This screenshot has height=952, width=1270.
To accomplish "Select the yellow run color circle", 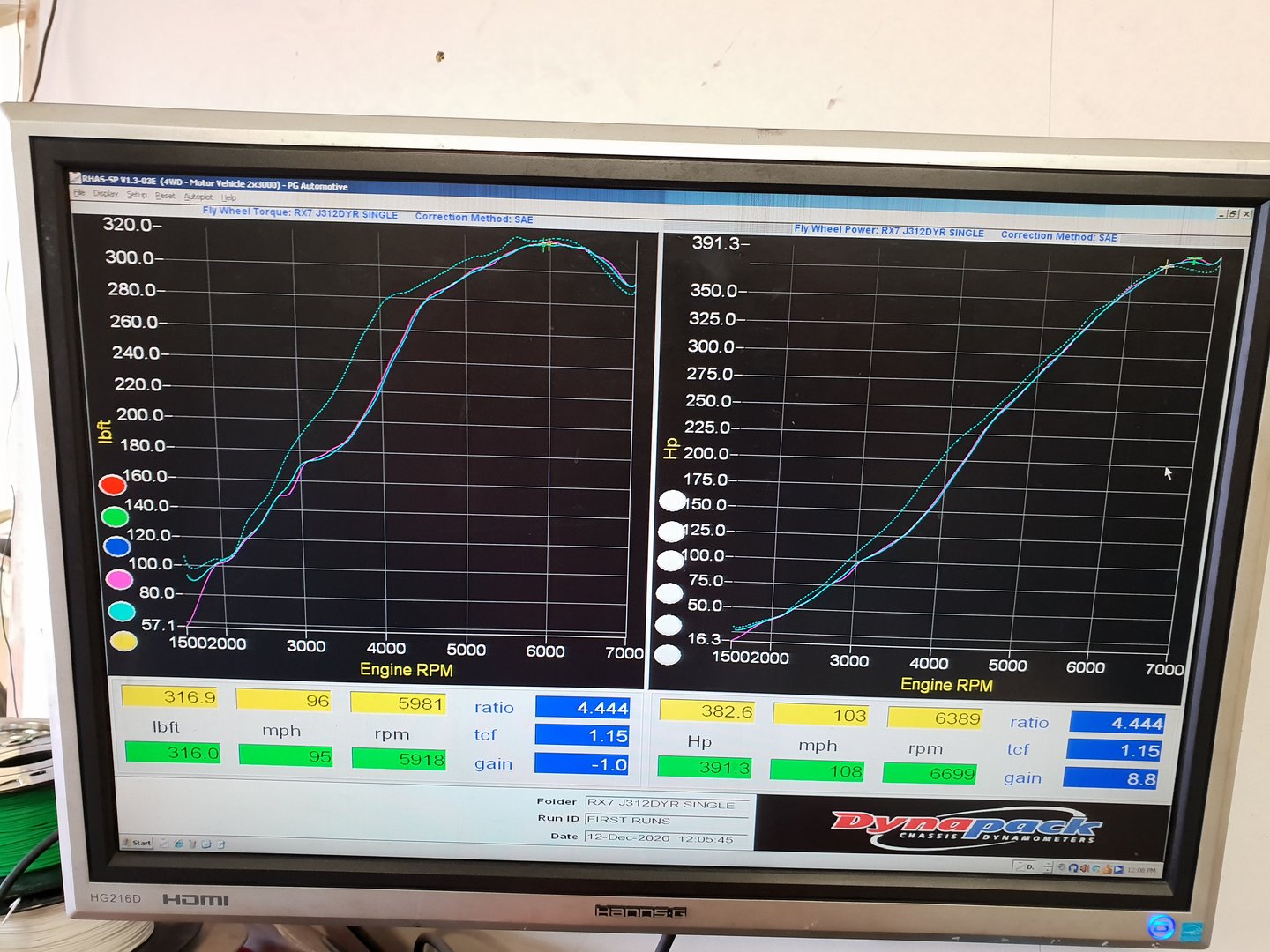I will (x=123, y=642).
